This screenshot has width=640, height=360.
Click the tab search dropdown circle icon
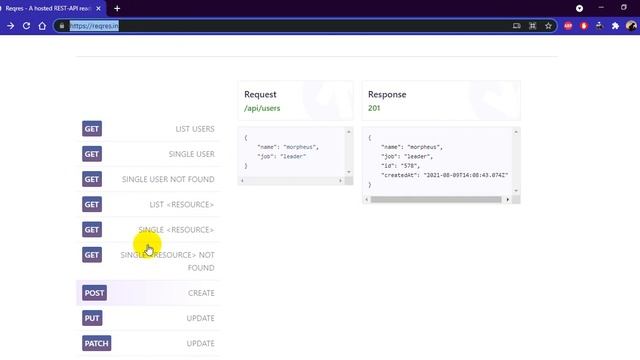[579, 8]
